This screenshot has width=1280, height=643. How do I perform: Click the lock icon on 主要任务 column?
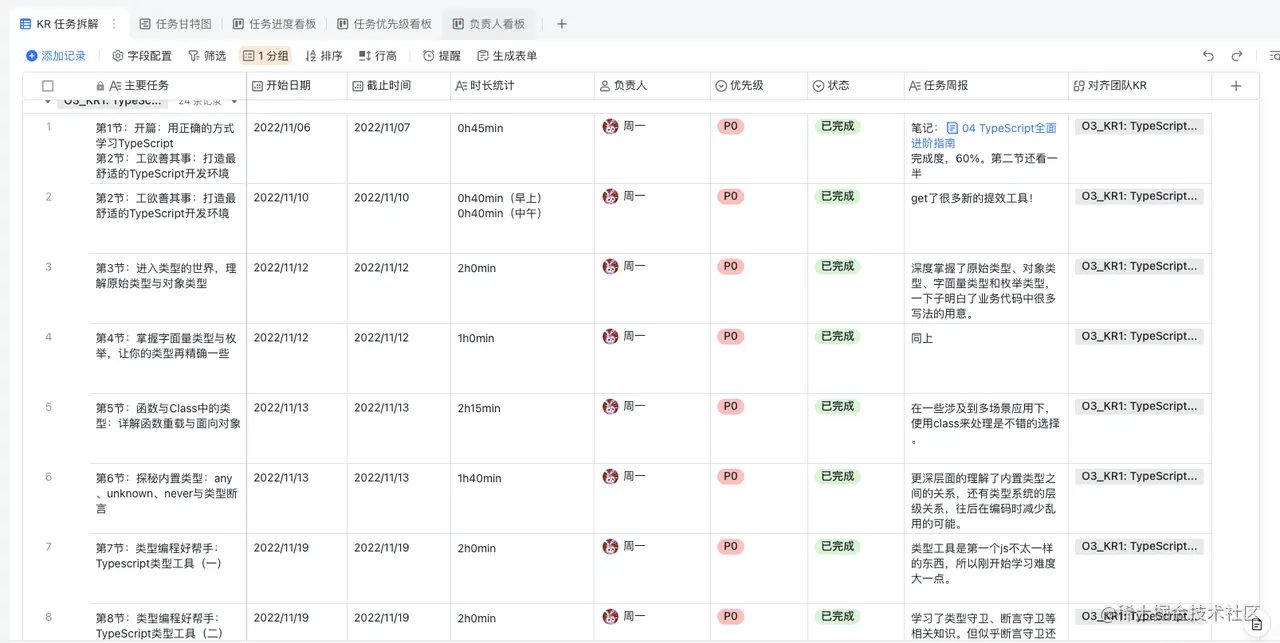tap(100, 85)
